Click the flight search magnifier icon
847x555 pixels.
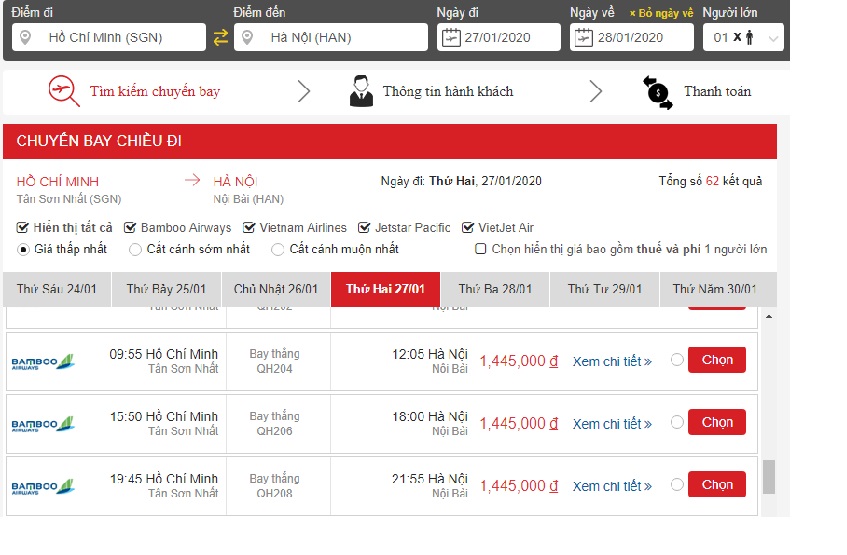coord(63,91)
